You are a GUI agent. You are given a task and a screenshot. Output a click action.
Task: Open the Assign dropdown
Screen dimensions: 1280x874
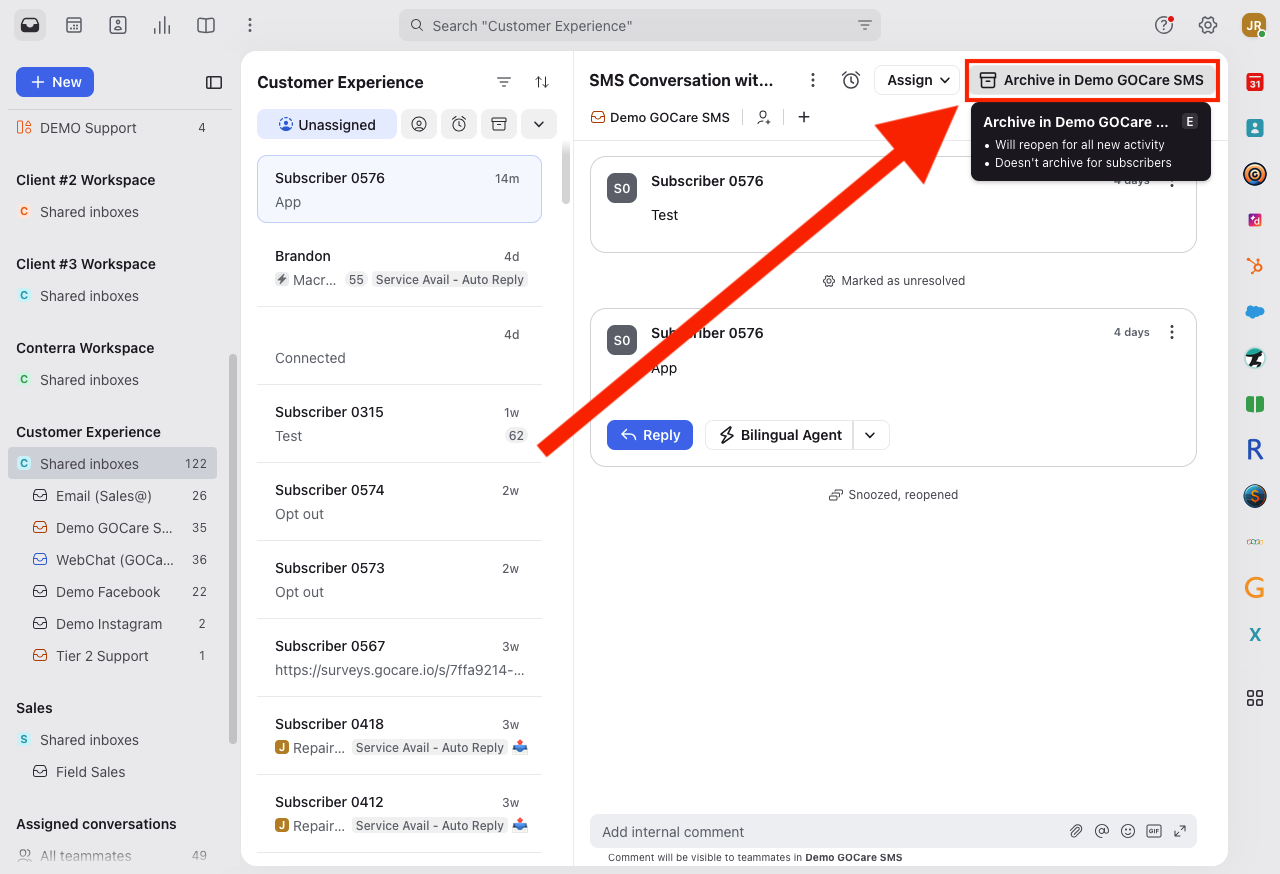point(917,80)
